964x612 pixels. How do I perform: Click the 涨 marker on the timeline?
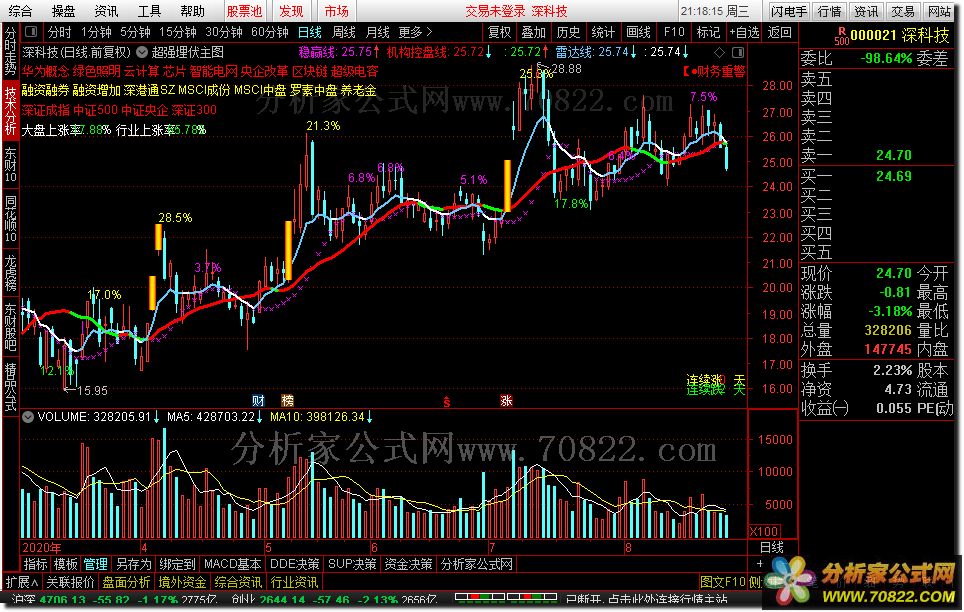(506, 401)
